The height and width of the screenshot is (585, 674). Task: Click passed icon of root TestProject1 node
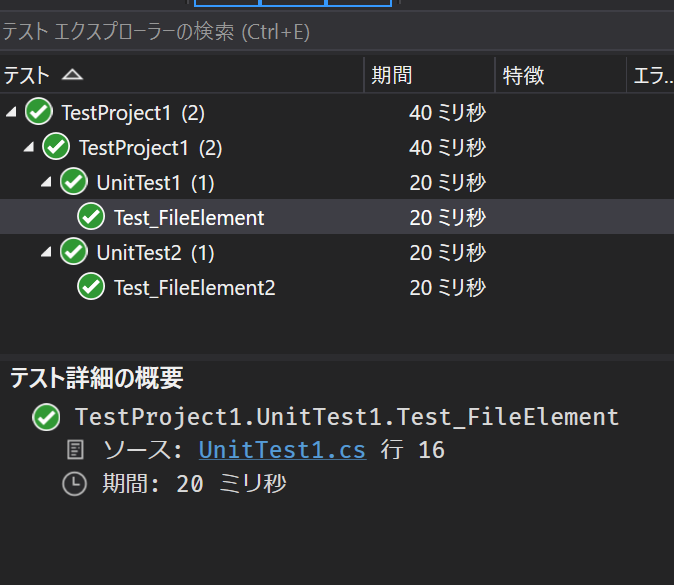(39, 112)
